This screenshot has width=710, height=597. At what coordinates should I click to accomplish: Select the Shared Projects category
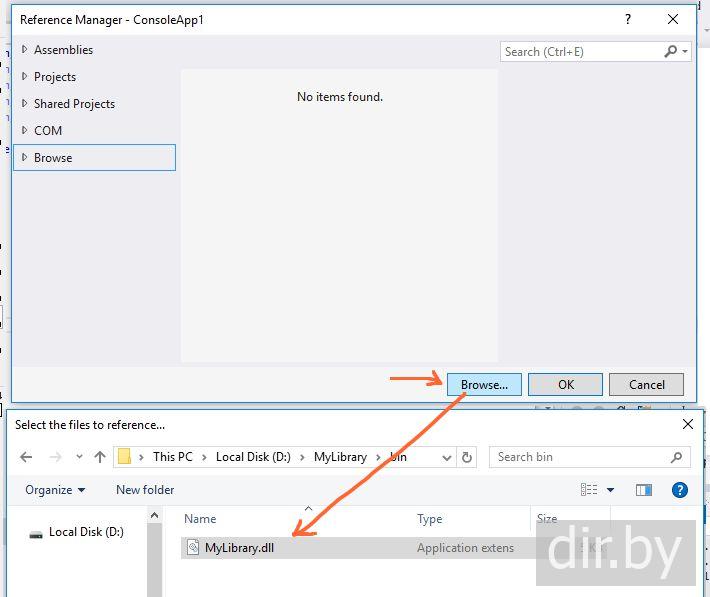click(74, 104)
